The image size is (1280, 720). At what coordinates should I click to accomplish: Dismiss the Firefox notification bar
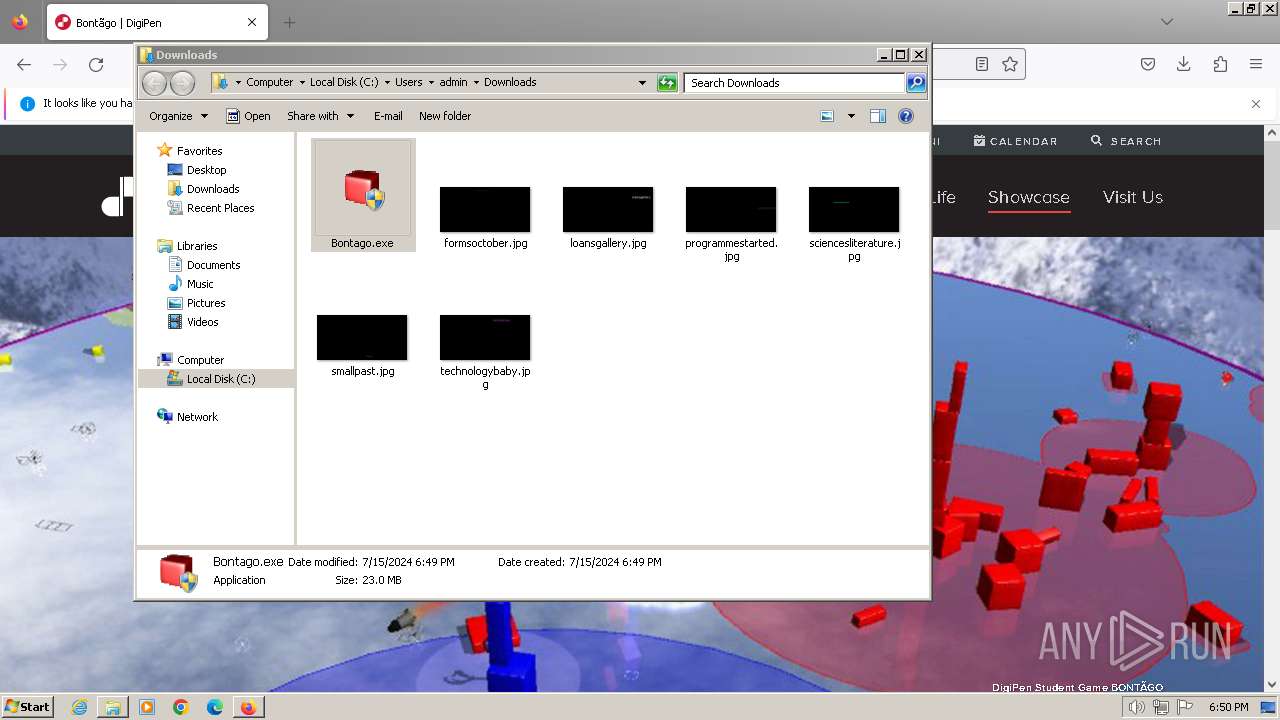tap(1256, 103)
